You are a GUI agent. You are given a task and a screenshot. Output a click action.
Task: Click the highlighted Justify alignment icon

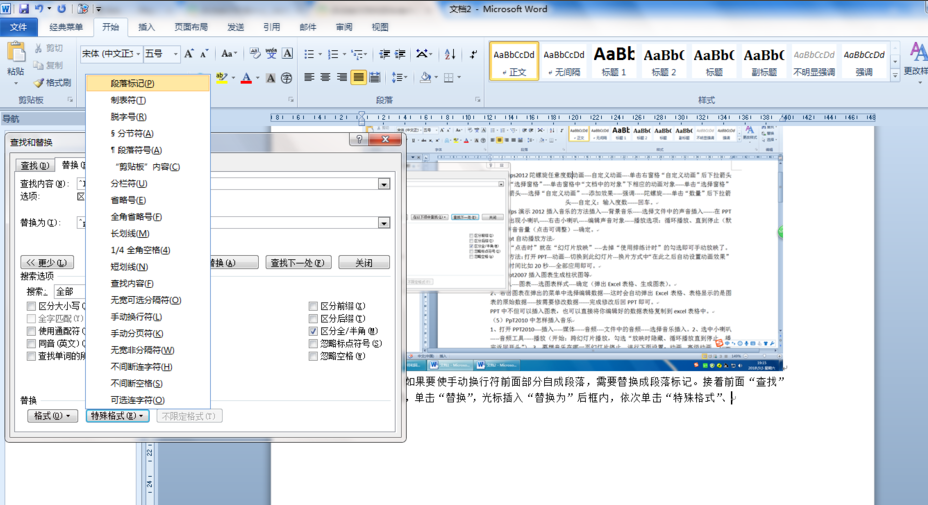358,78
